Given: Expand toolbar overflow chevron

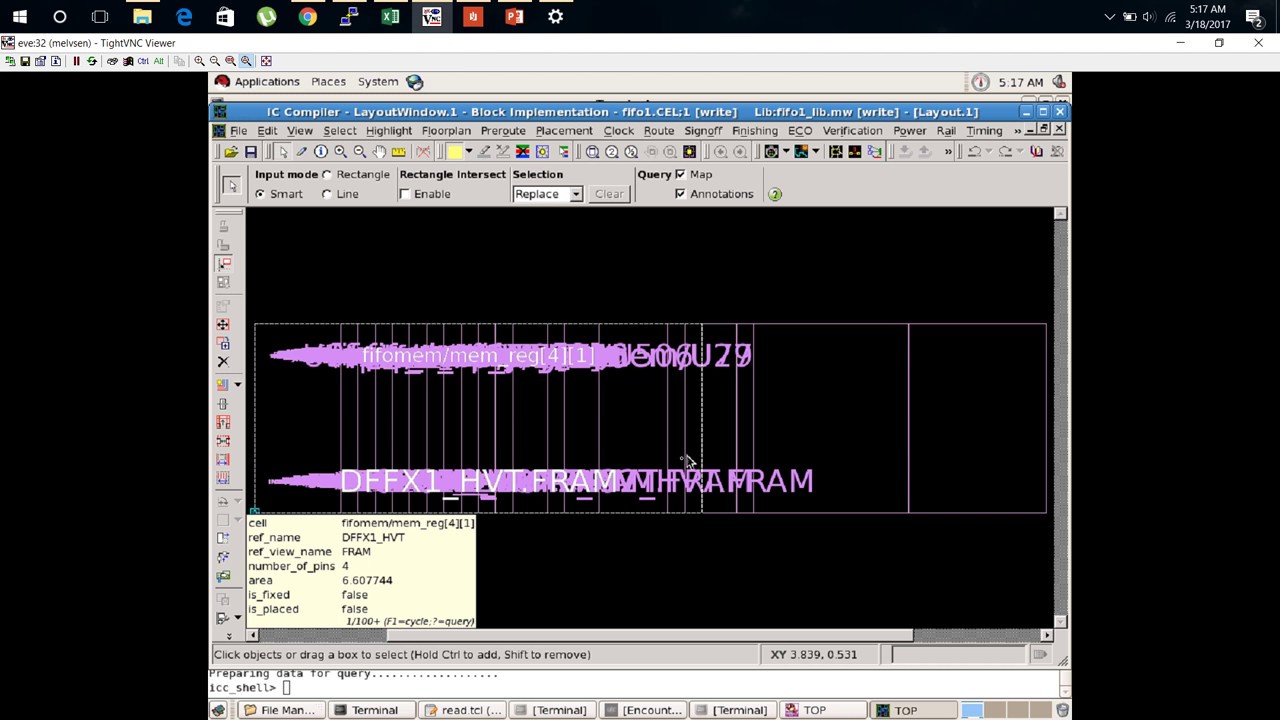Looking at the screenshot, I should (x=948, y=151).
